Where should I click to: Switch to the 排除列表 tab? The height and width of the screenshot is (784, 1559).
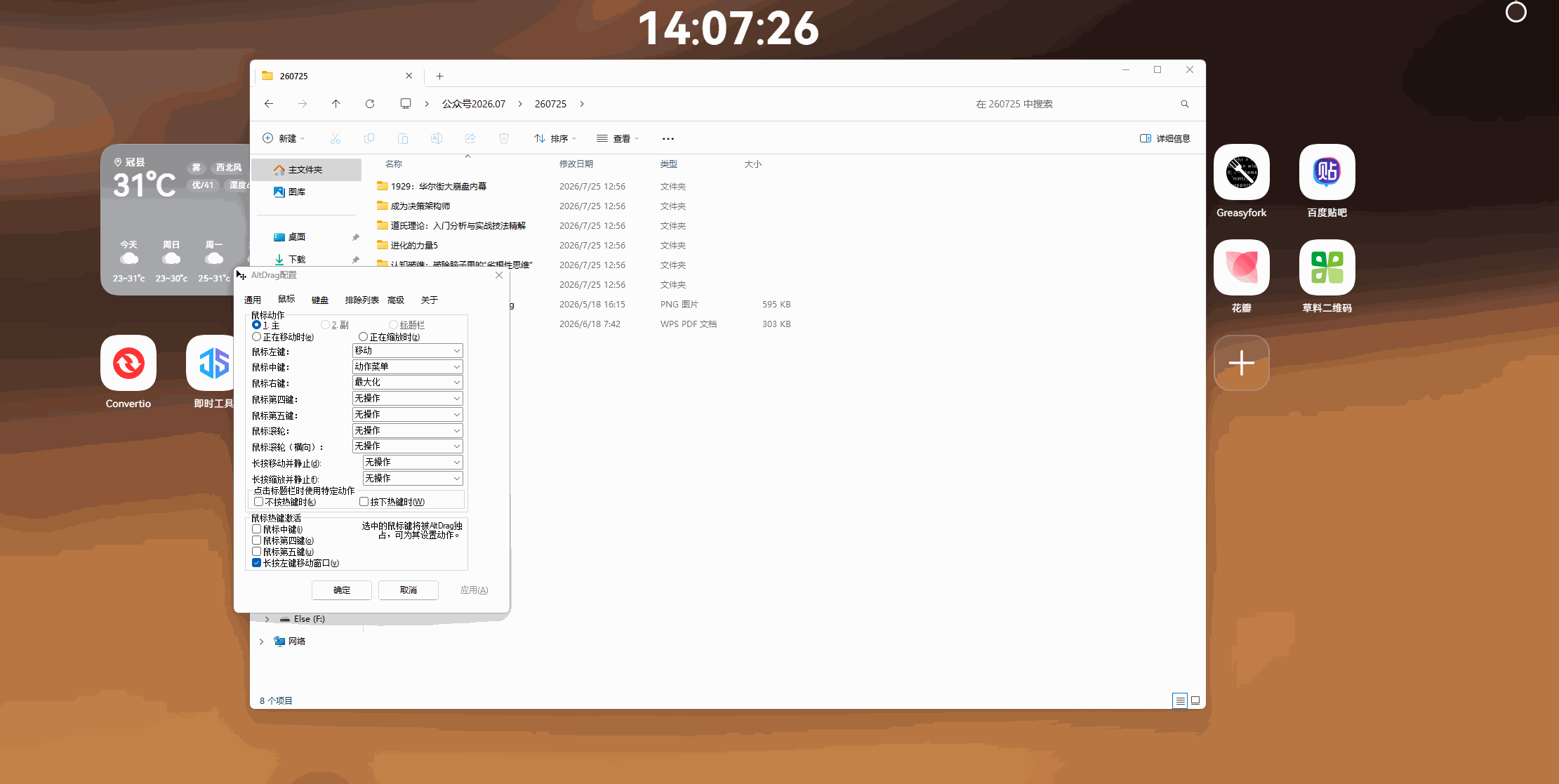pyautogui.click(x=361, y=300)
